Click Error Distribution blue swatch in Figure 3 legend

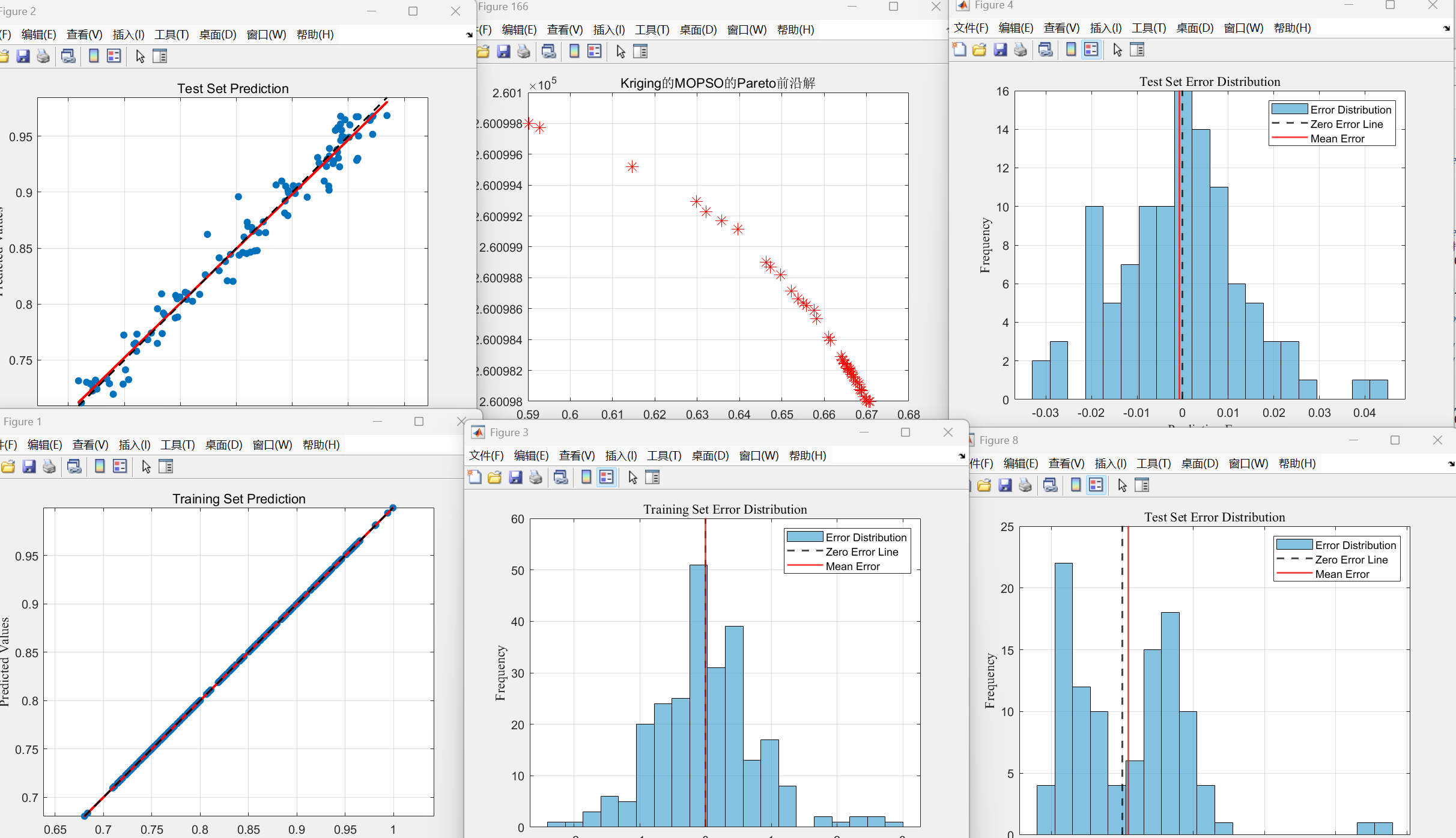[x=804, y=537]
